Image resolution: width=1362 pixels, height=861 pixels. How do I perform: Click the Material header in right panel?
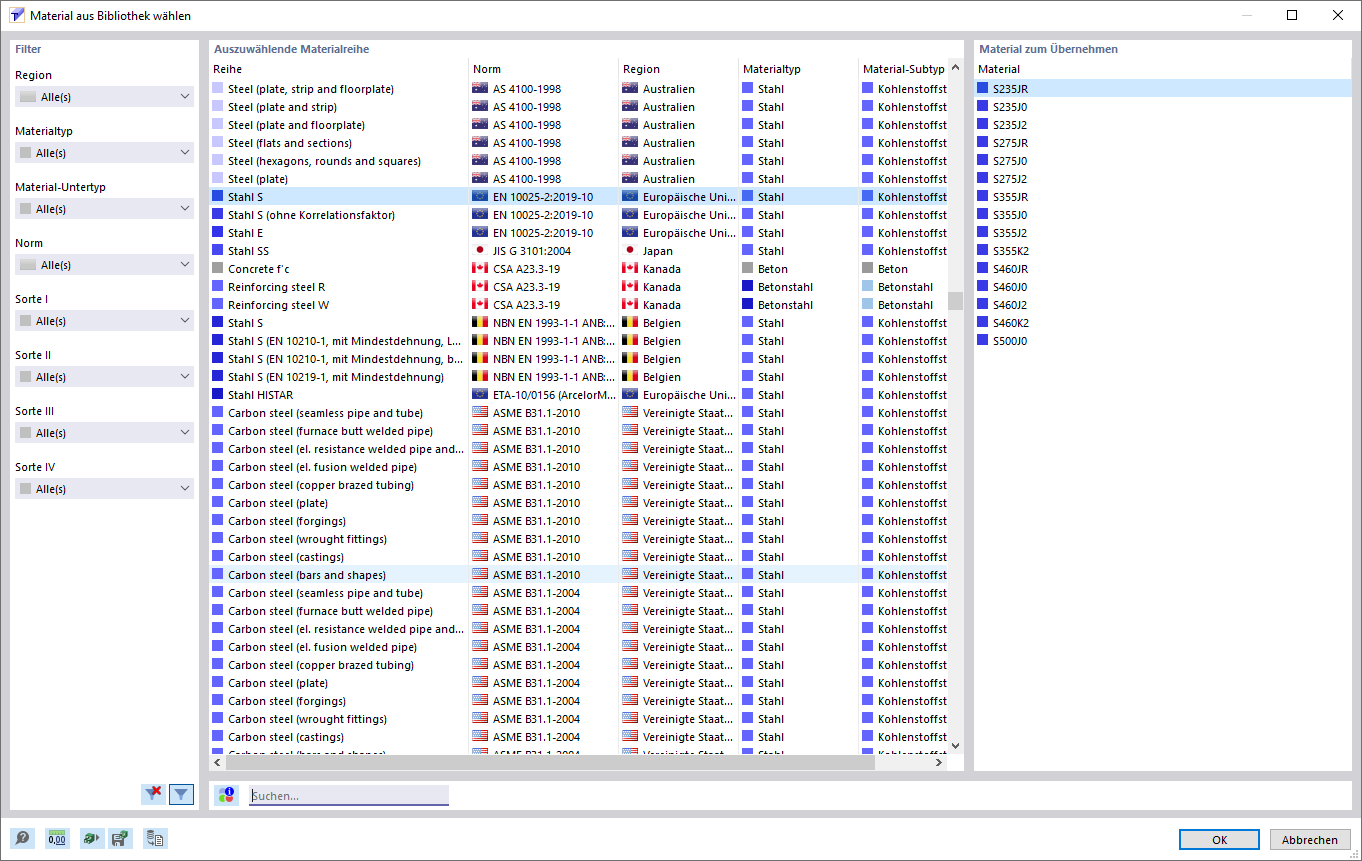tap(1163, 69)
